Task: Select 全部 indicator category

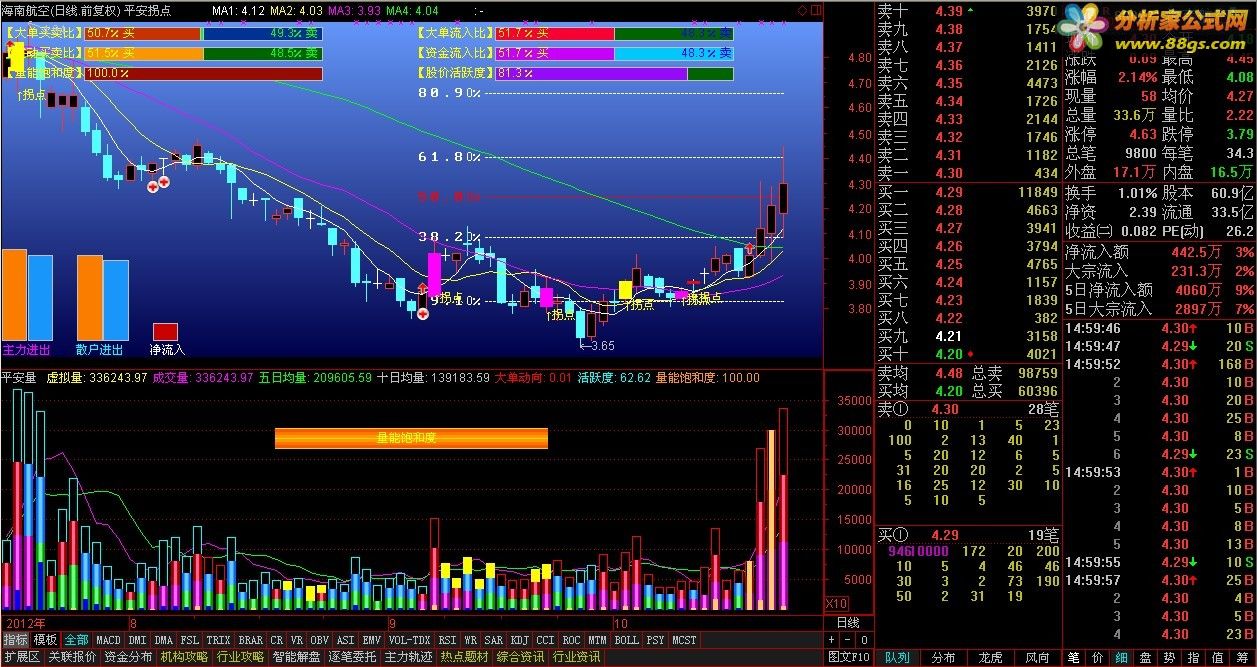Action: click(77, 640)
